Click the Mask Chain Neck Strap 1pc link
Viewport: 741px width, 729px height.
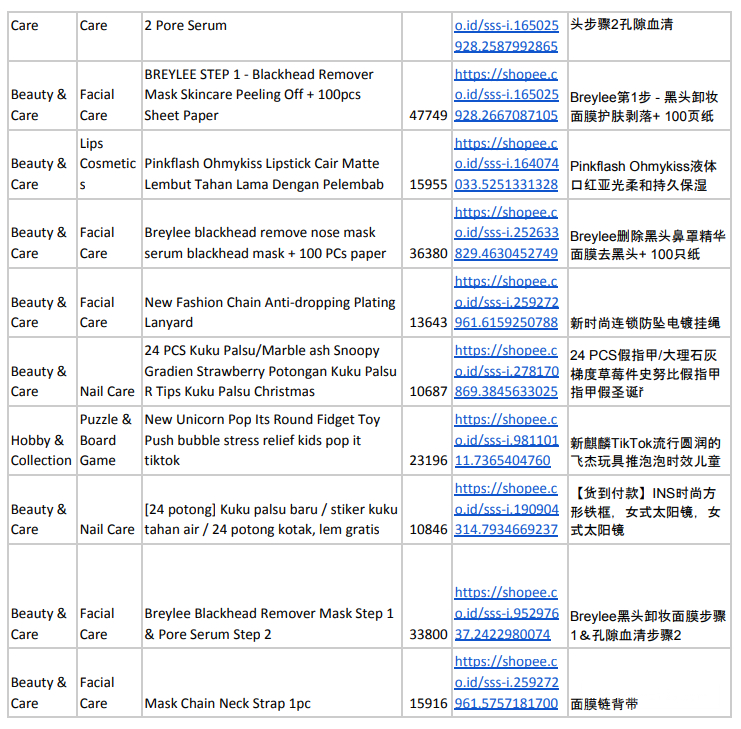[506, 682]
